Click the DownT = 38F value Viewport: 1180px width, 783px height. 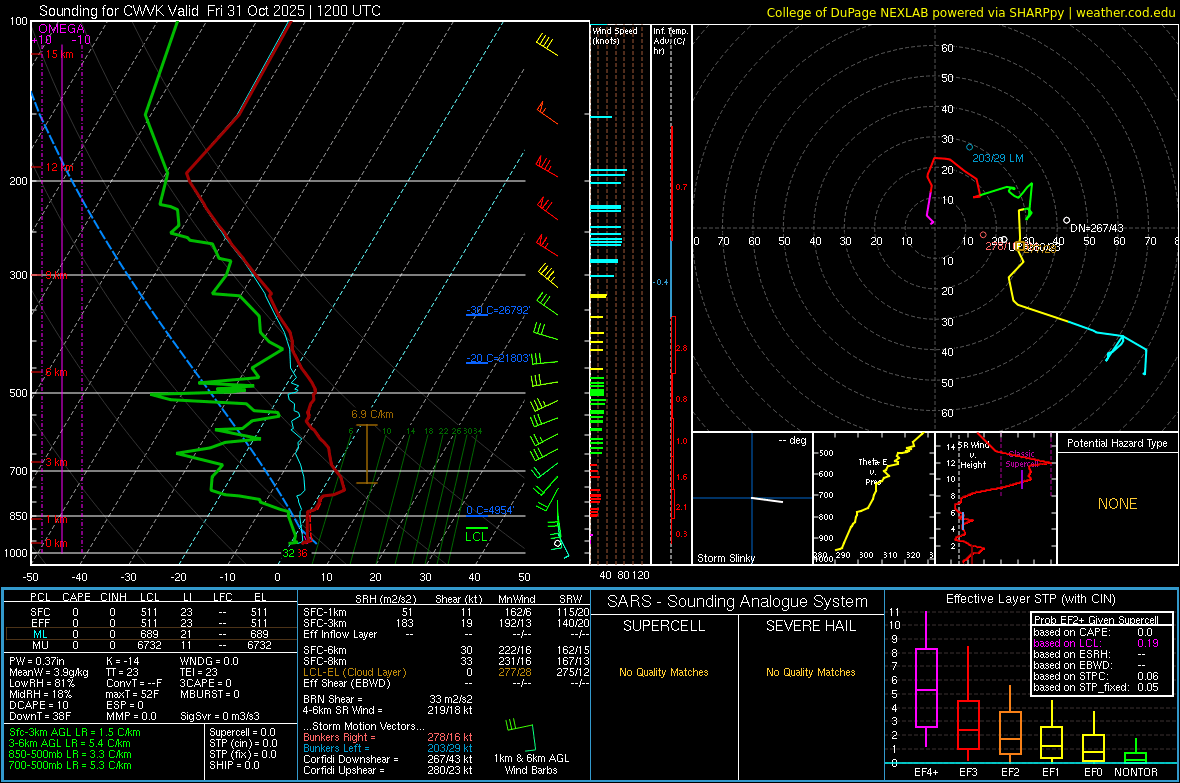[x=40, y=717]
